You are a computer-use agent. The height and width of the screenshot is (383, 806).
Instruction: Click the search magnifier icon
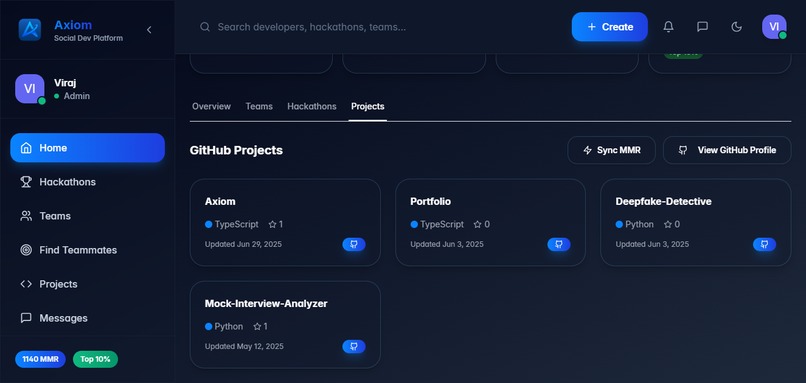pos(205,27)
